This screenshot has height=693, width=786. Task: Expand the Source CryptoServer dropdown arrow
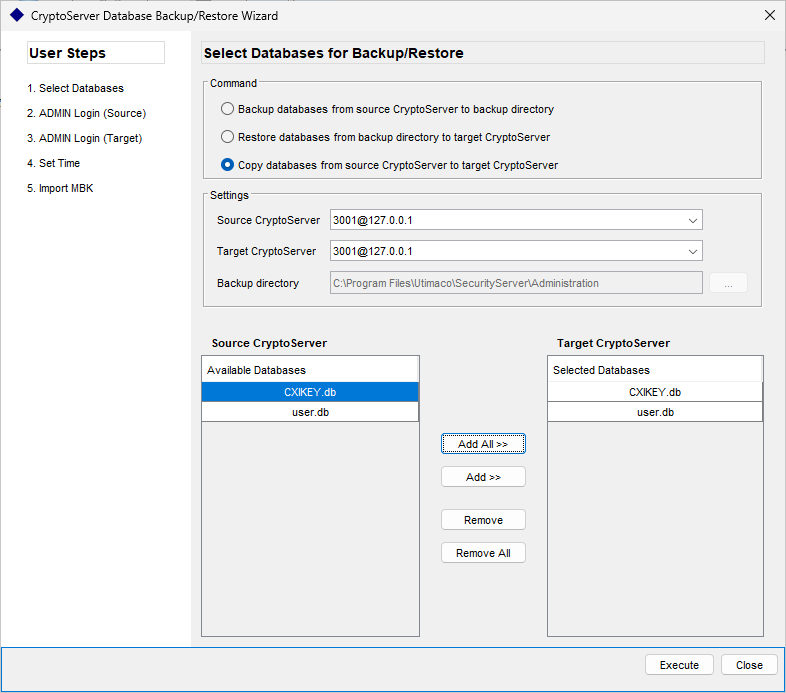[692, 220]
